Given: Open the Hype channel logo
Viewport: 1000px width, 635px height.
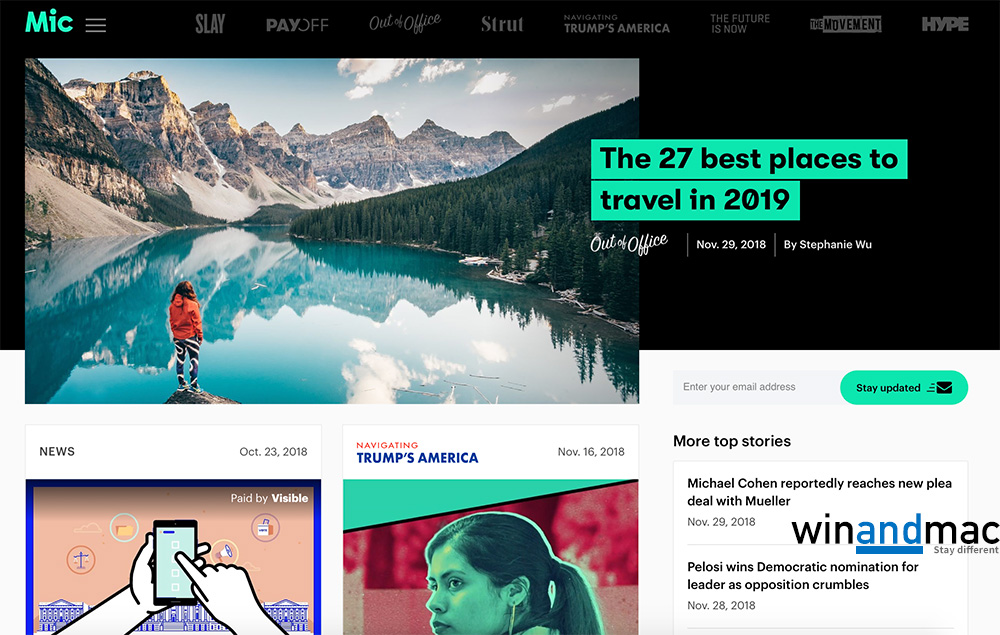Looking at the screenshot, I should pos(945,24).
